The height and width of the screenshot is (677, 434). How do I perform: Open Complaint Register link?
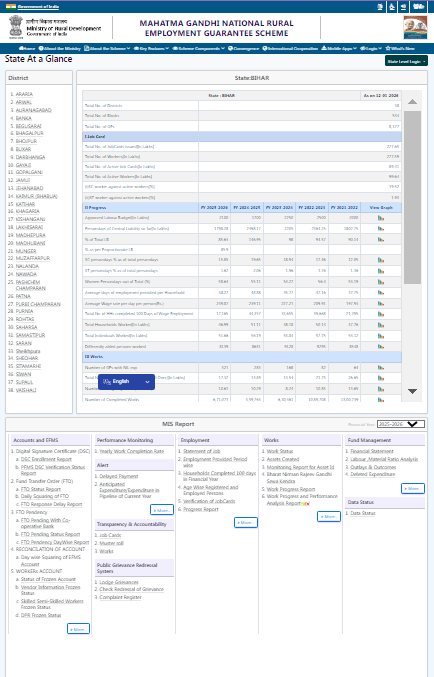point(120,598)
